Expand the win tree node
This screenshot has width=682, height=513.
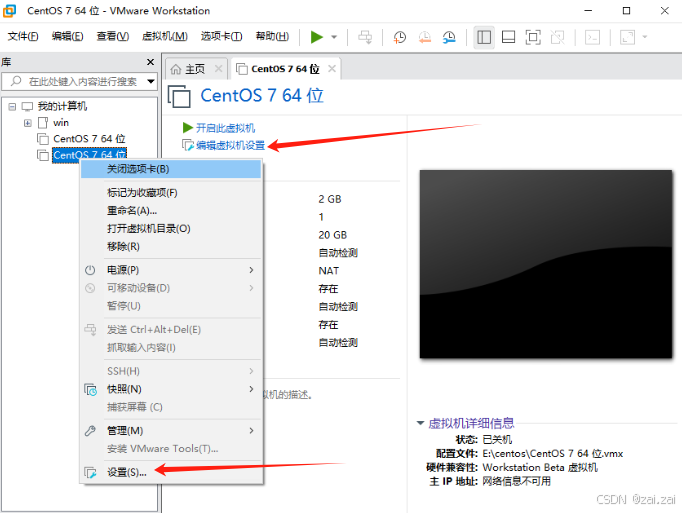coord(28,123)
